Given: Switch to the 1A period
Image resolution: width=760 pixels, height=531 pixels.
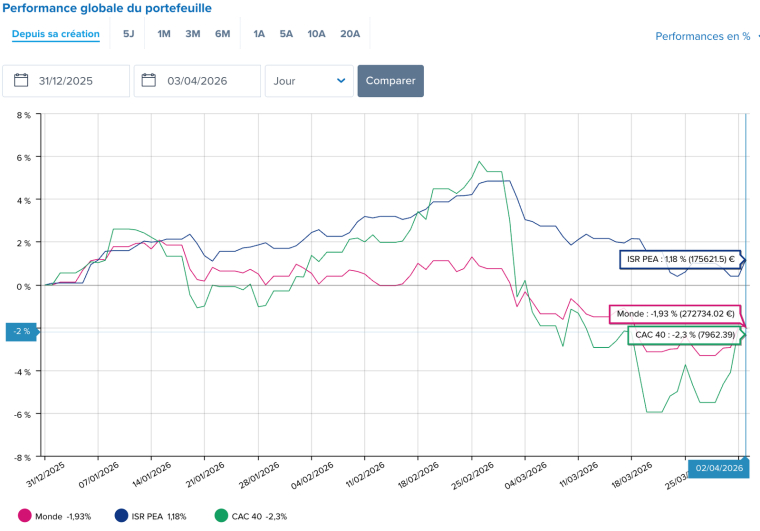Looking at the screenshot, I should tap(259, 34).
